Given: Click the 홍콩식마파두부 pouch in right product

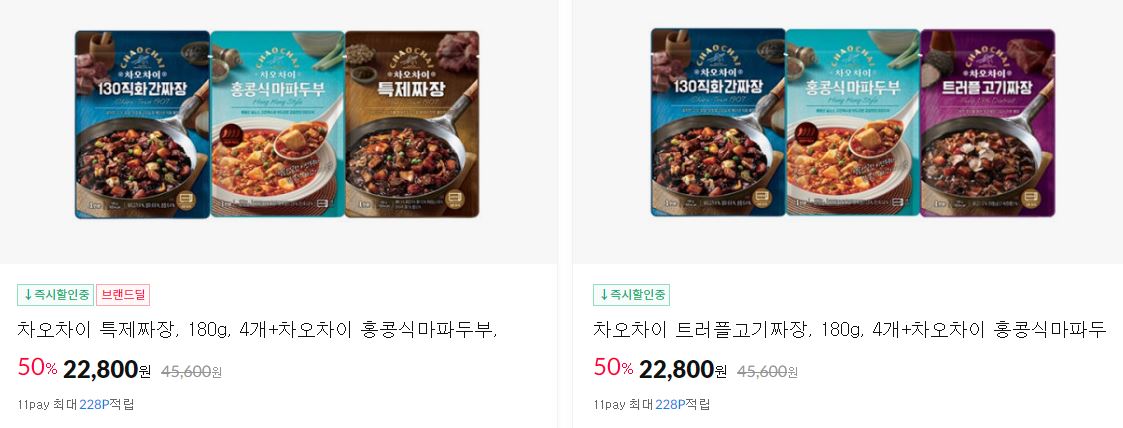Looking at the screenshot, I should tap(853, 122).
